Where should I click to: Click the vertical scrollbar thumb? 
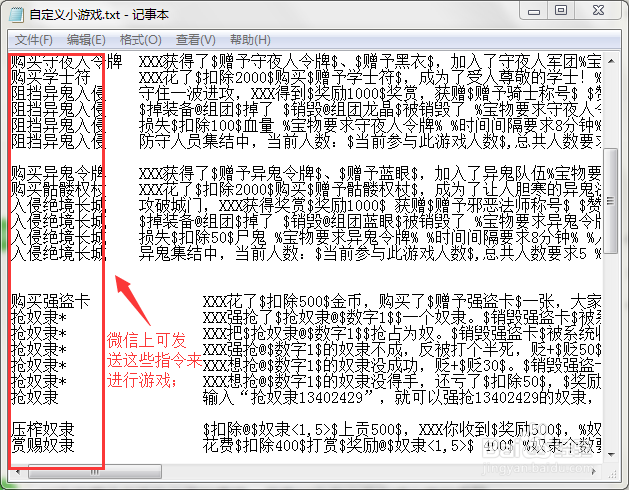[x=611, y=200]
